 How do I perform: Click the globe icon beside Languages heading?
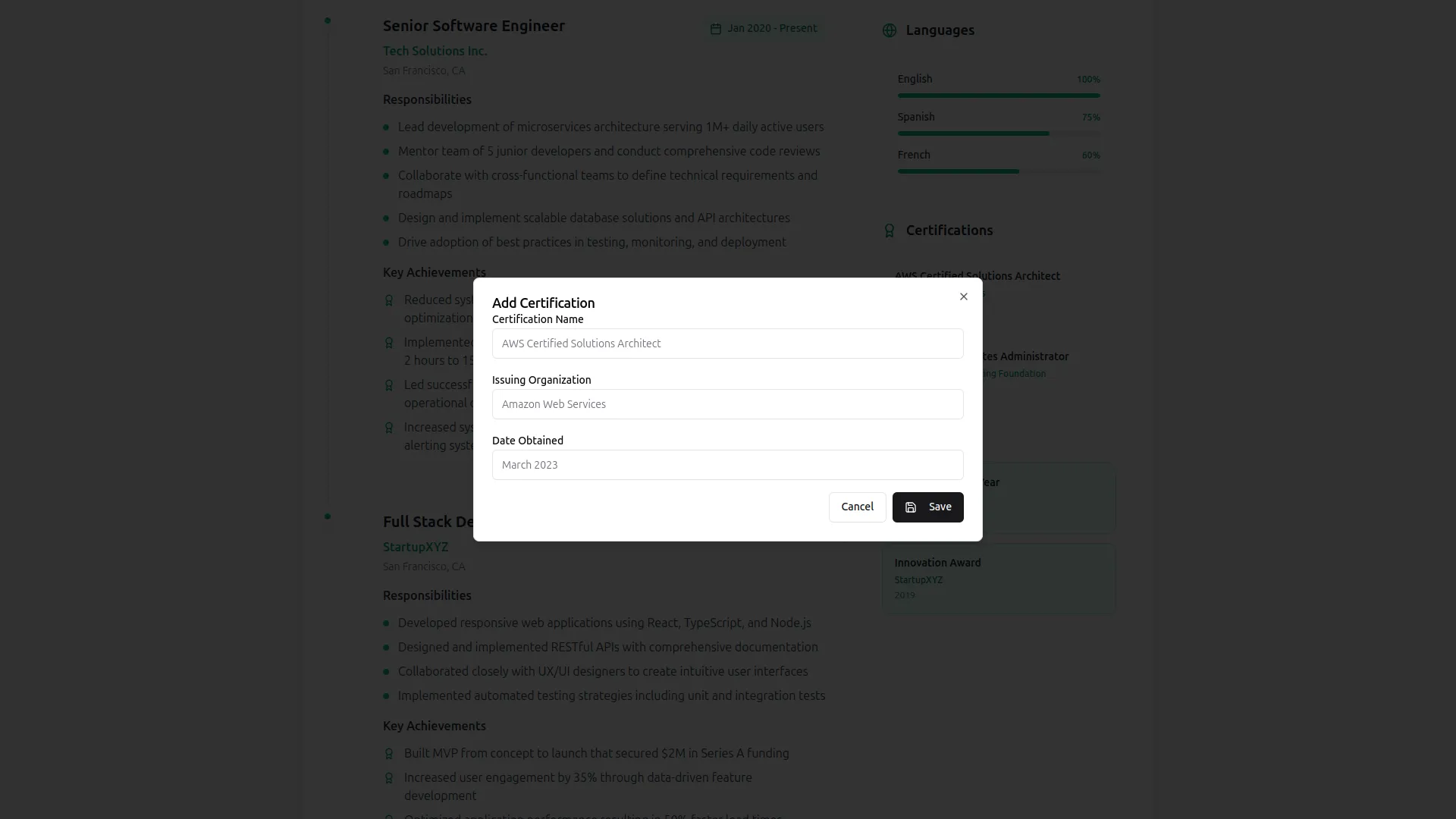(889, 30)
